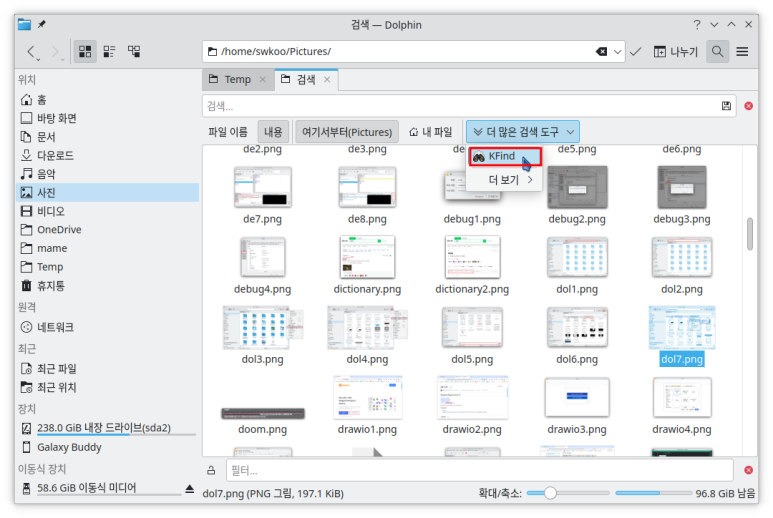The image size is (773, 518).
Task: Select the dictionary.png thumbnail
Action: click(x=367, y=257)
